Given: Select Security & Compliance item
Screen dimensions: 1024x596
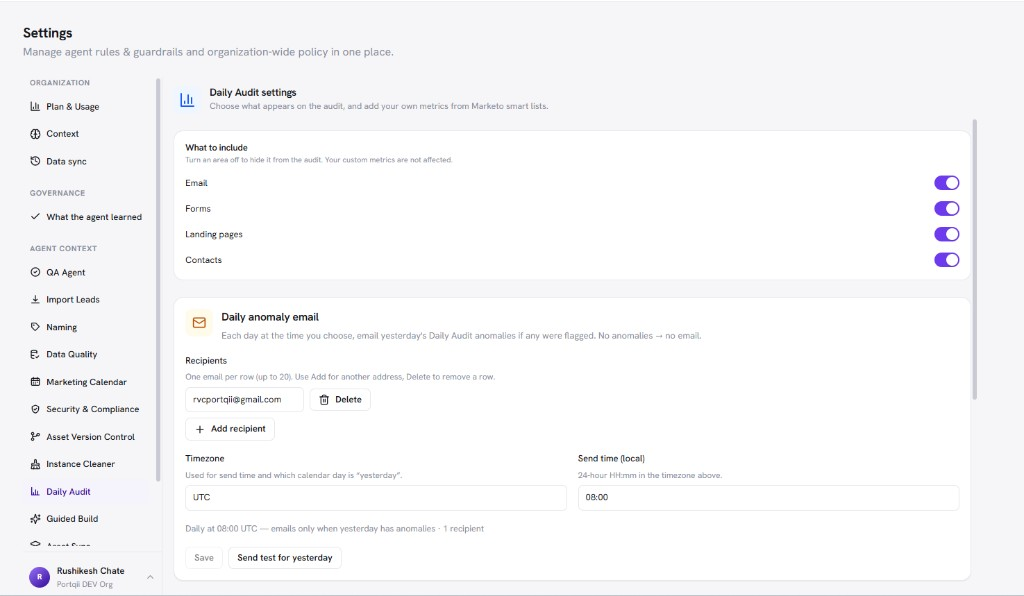Looking at the screenshot, I should pos(85,409).
